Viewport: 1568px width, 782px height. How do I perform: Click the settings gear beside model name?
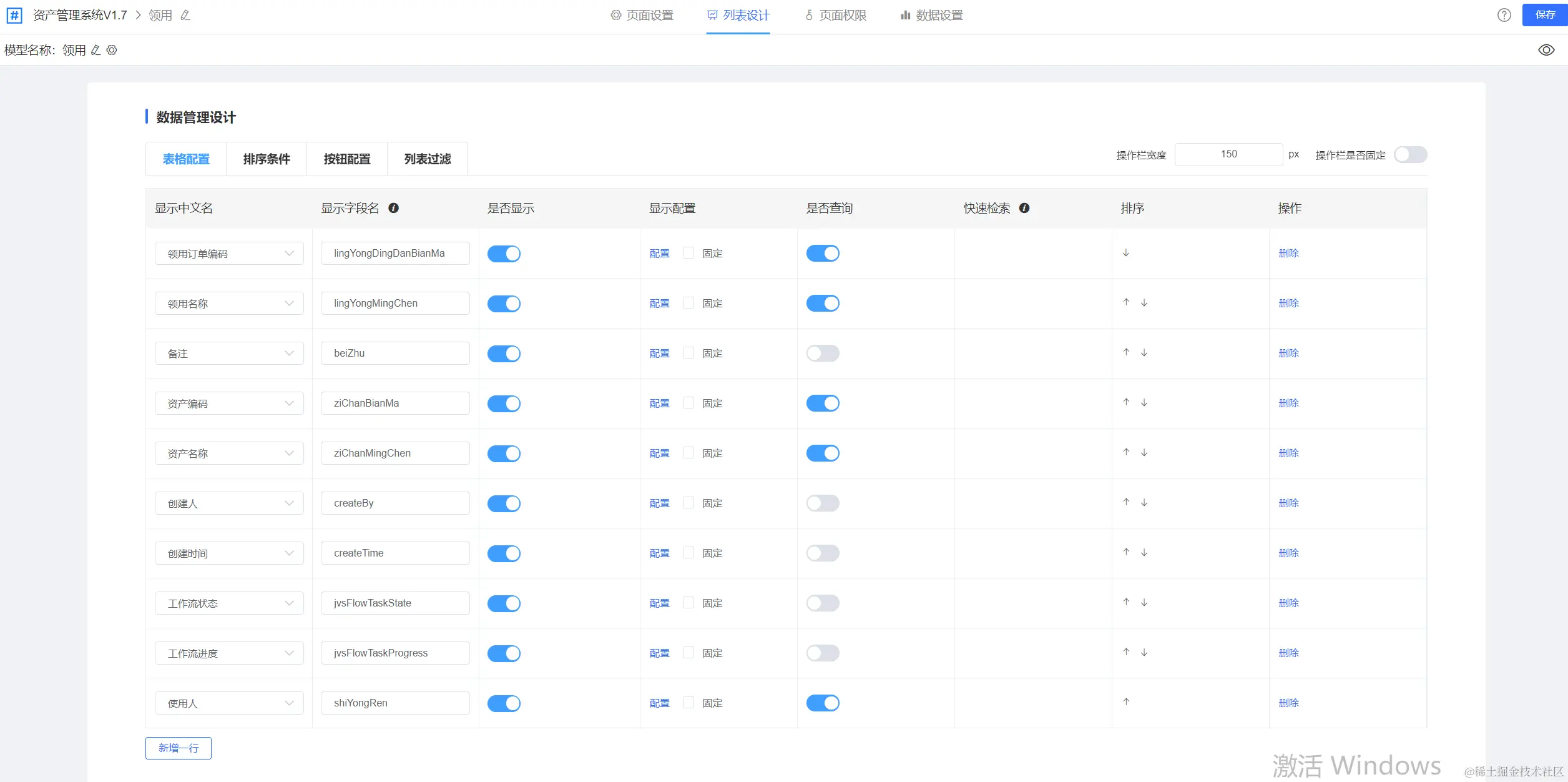coord(112,50)
